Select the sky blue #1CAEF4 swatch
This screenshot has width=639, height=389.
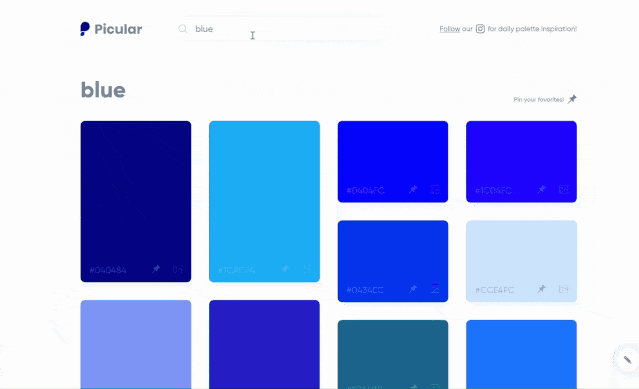point(264,201)
